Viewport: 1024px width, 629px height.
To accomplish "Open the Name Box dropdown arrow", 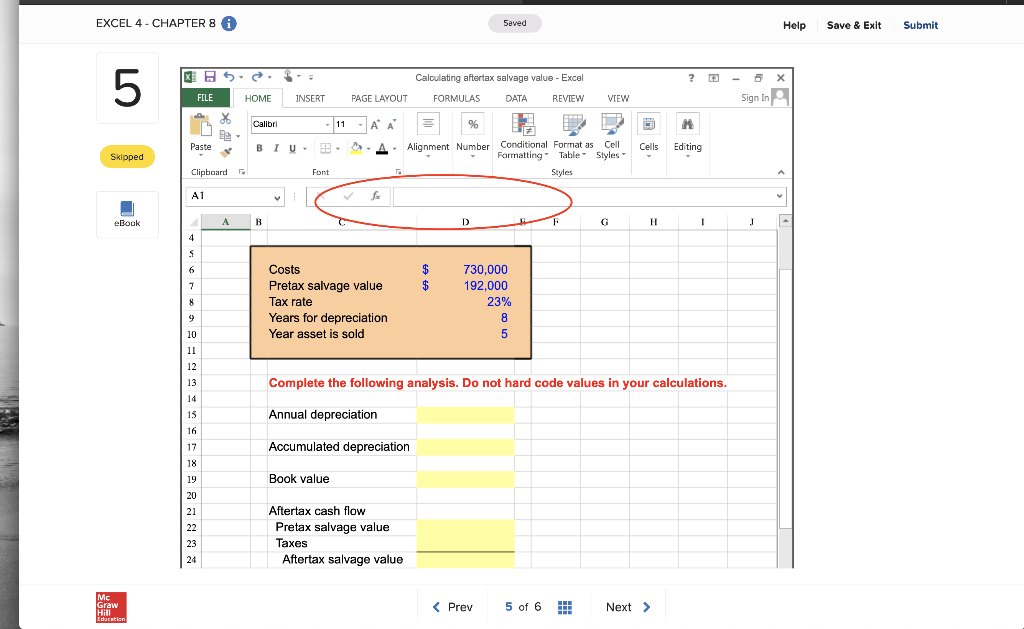I will (278, 197).
